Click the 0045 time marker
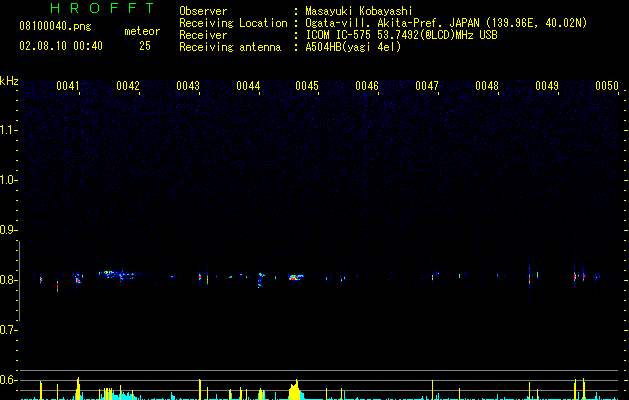 (307, 86)
